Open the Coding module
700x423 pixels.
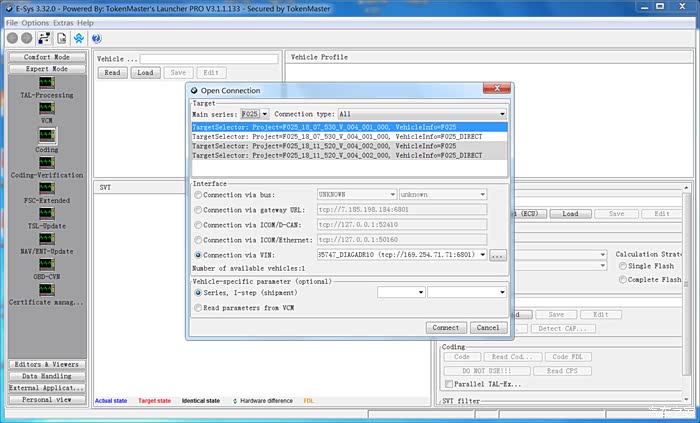coord(46,135)
